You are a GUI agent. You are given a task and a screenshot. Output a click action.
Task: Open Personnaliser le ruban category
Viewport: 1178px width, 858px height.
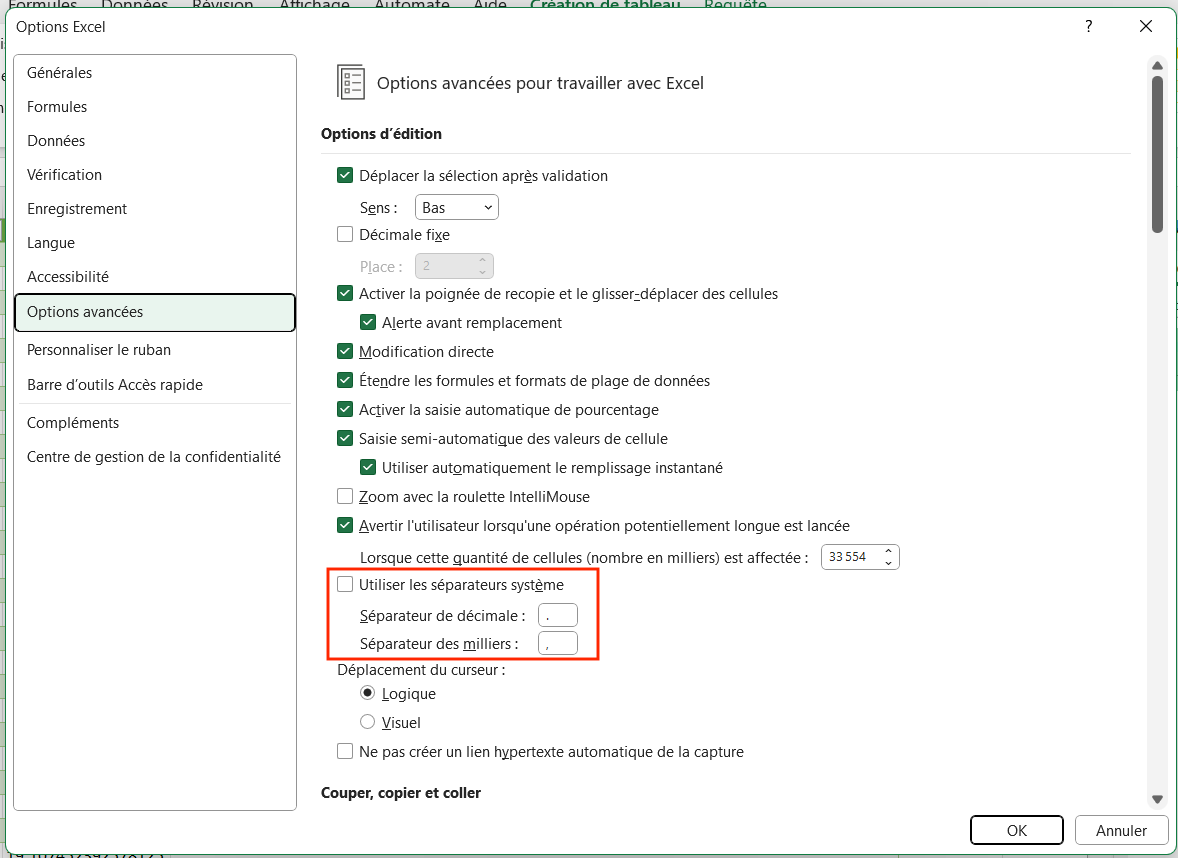[x=155, y=350]
